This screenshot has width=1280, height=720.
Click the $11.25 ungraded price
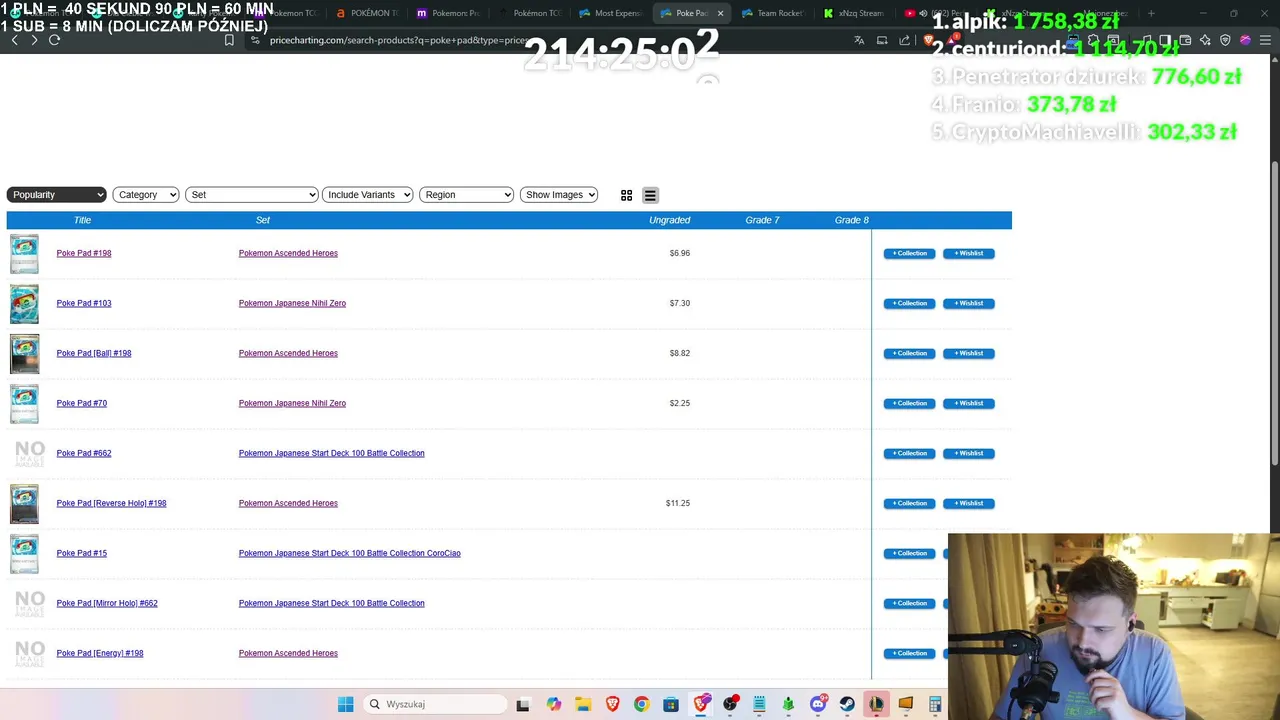pyautogui.click(x=678, y=503)
